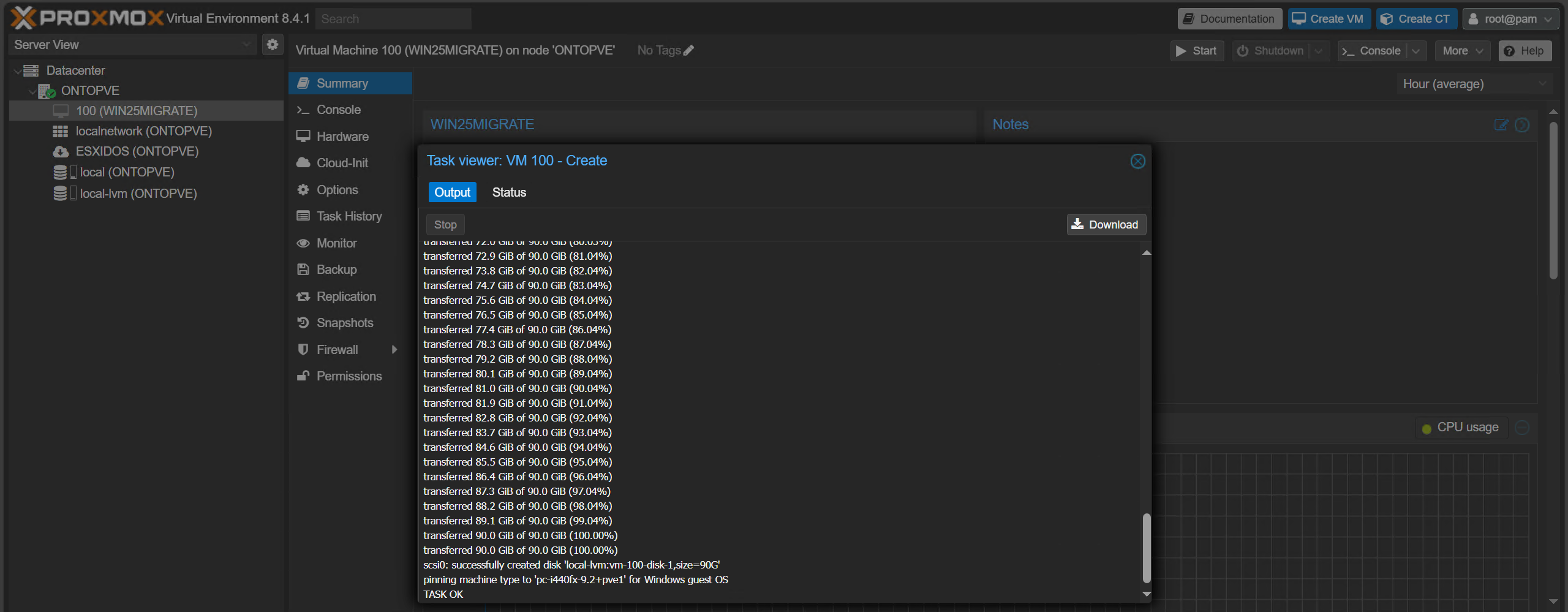1568x612 pixels.
Task: Edit notes with the pencil-square icon
Action: [1501, 125]
